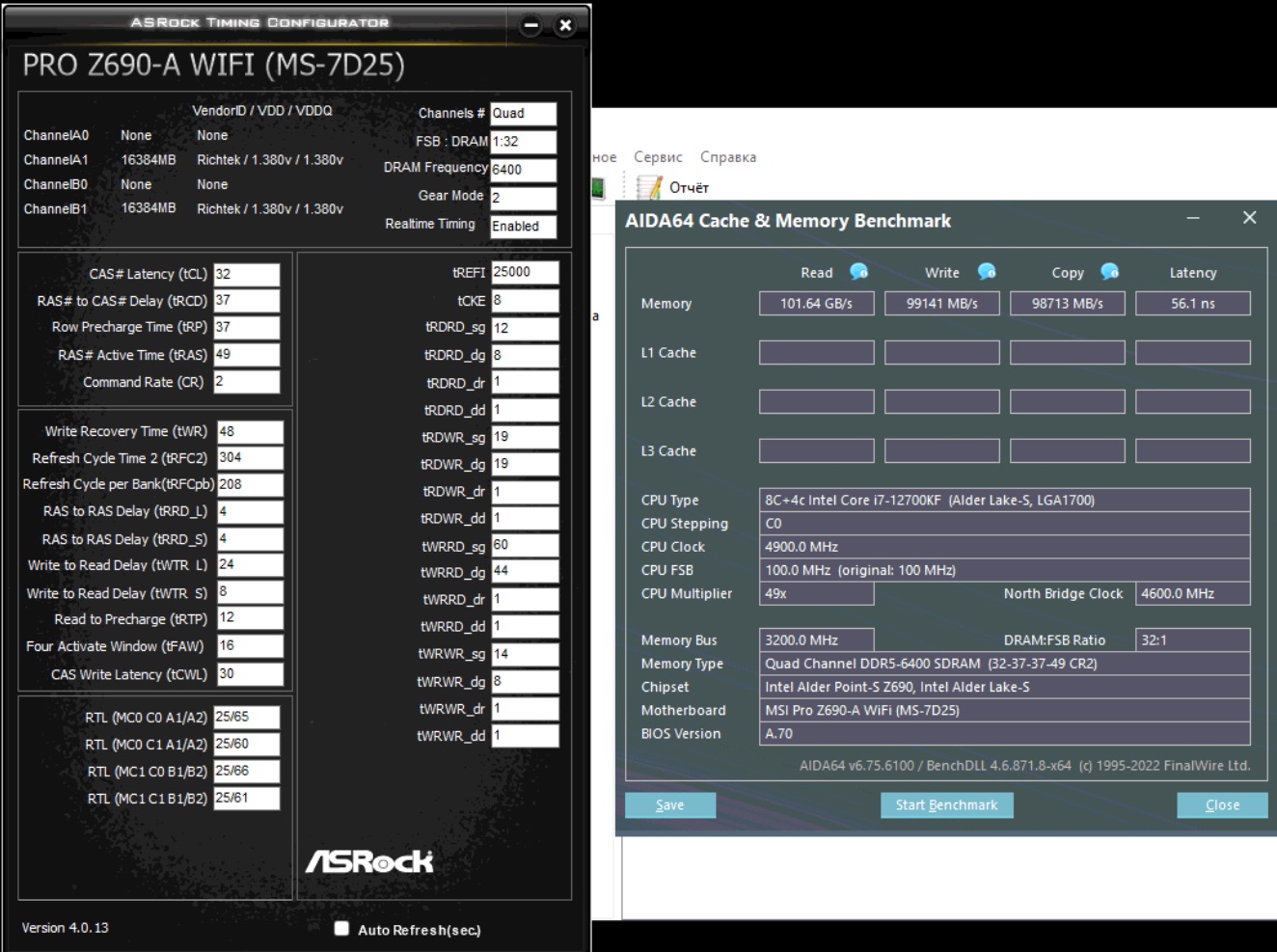
Task: Click the CAS# Latency (tCL) field
Action: point(246,274)
